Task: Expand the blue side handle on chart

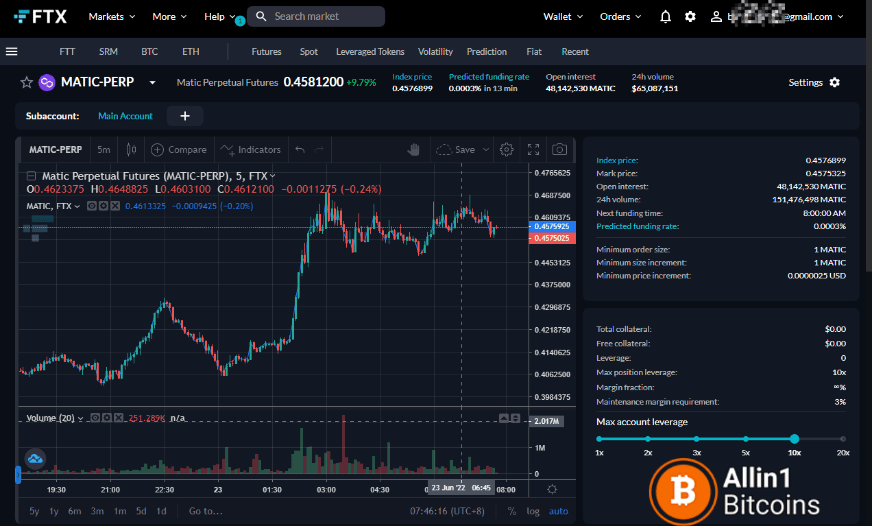Action: tap(18, 474)
